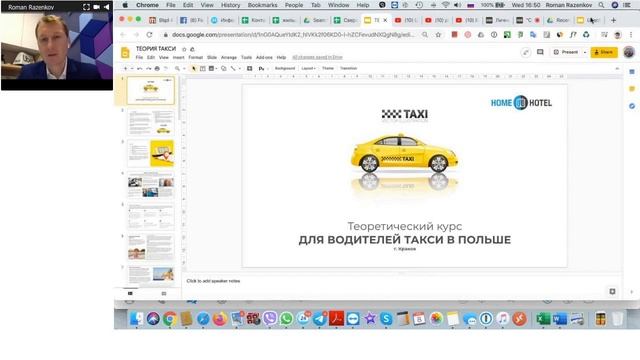Open Telegram from the Dock
This screenshot has height=360, width=640.
click(x=320, y=319)
